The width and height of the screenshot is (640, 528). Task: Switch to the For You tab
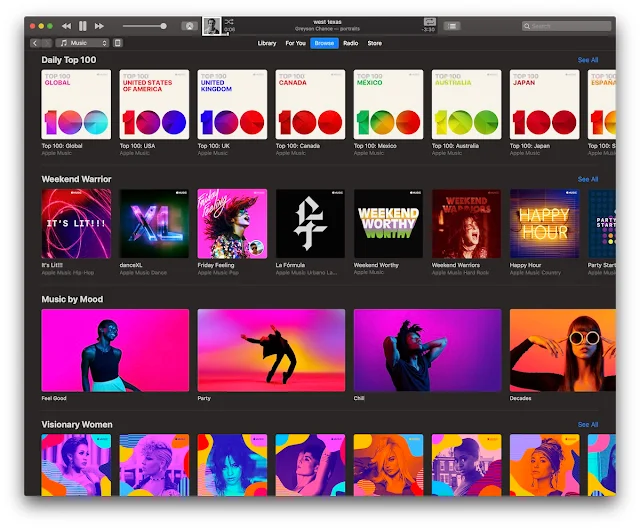click(296, 43)
